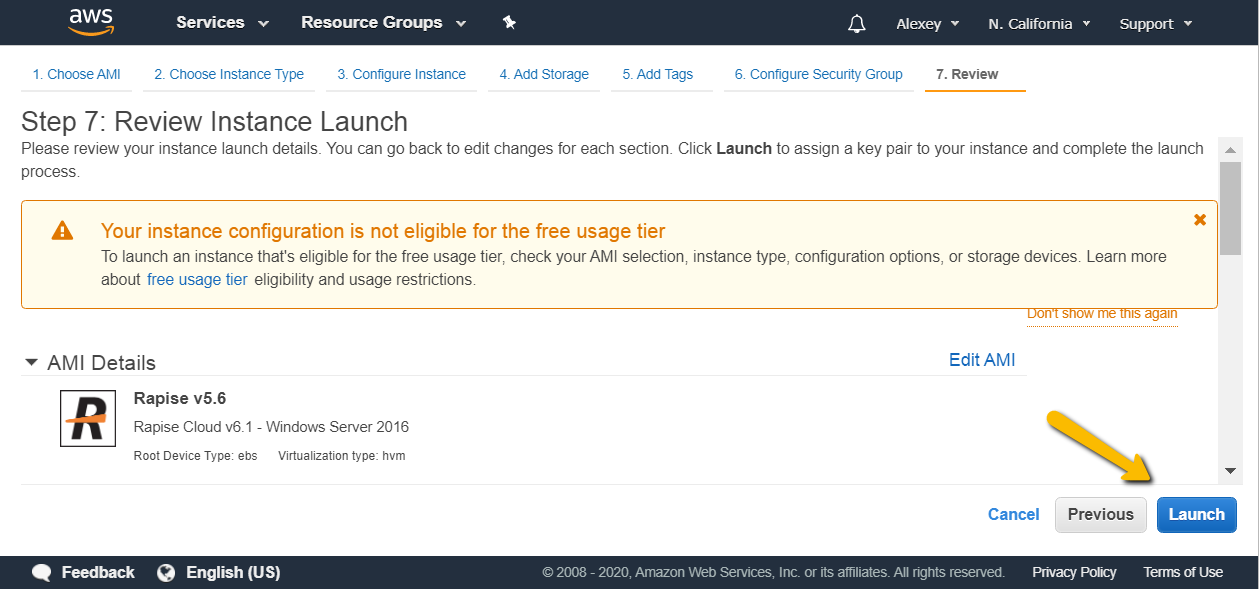Click the orange warning triangle icon

63,231
